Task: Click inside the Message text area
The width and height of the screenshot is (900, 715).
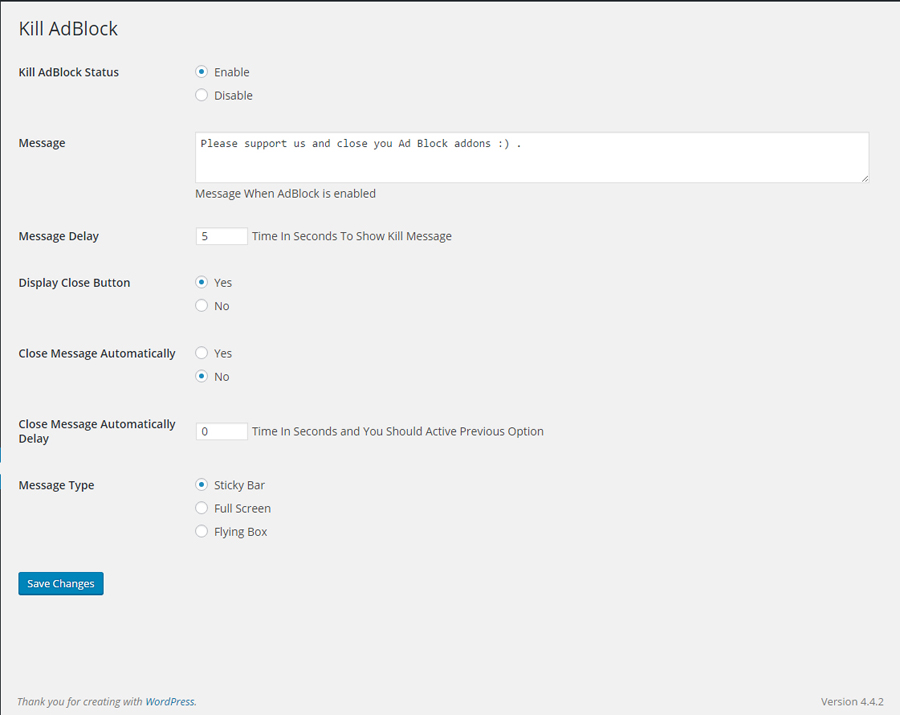Action: pos(531,157)
